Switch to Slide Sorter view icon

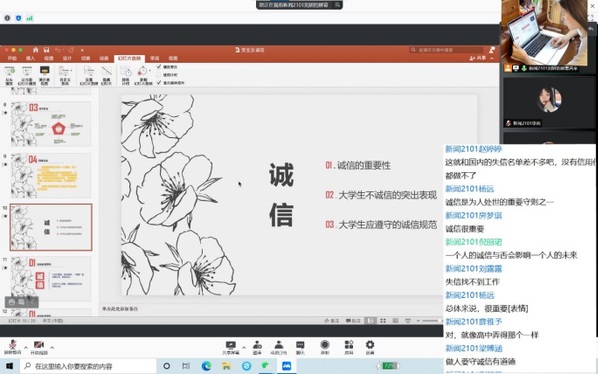click(x=383, y=321)
